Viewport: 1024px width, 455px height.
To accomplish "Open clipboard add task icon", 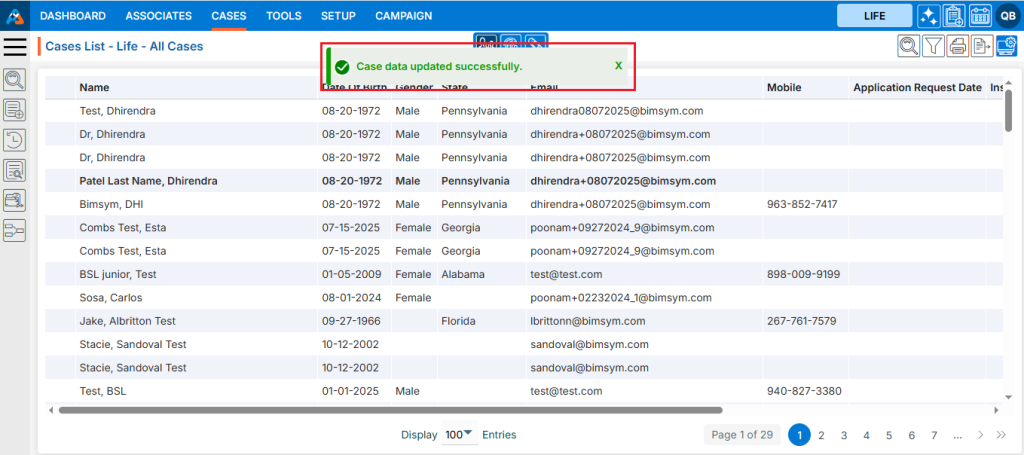I will click(954, 16).
